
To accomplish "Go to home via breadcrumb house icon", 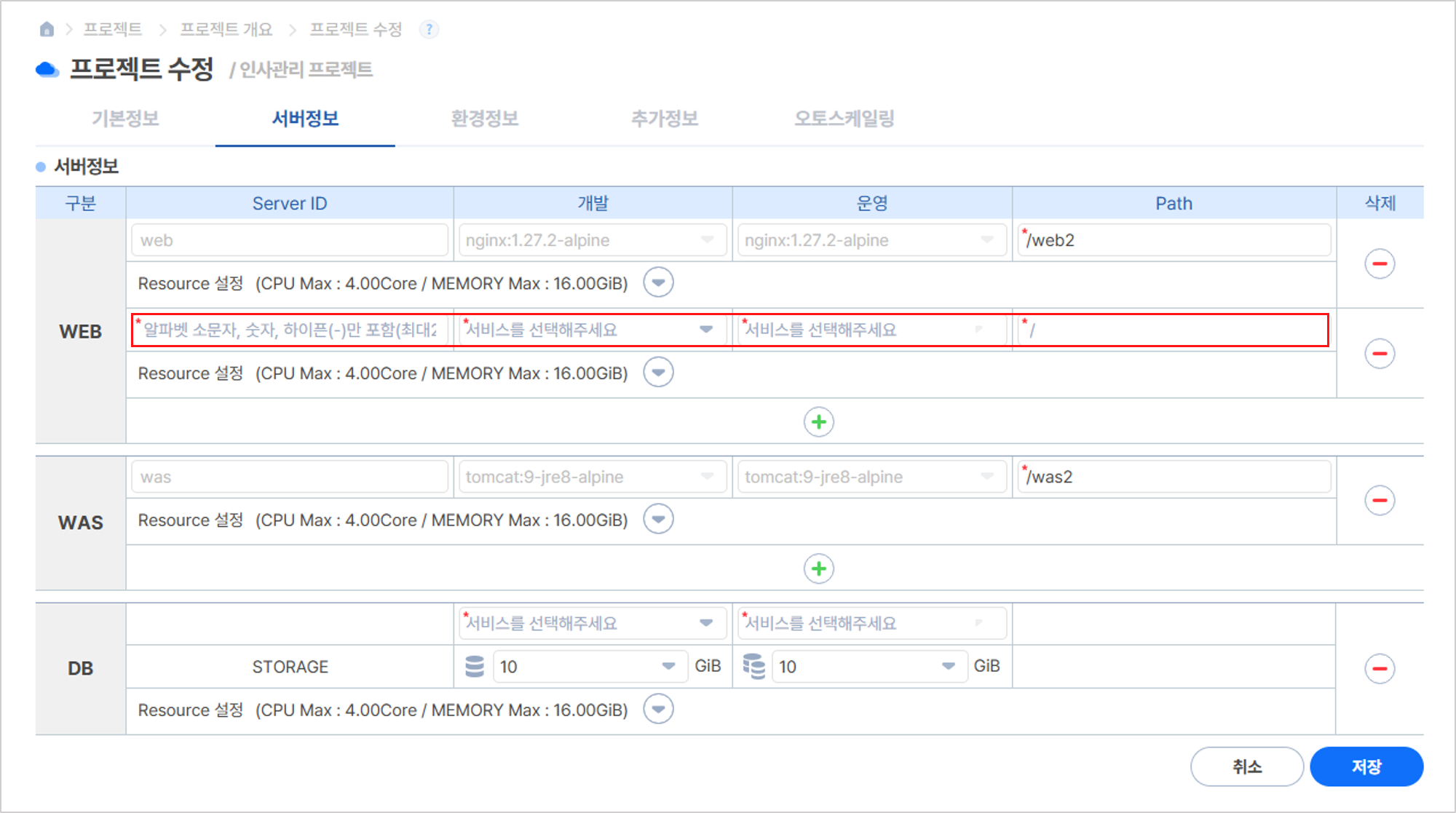I will click(47, 29).
